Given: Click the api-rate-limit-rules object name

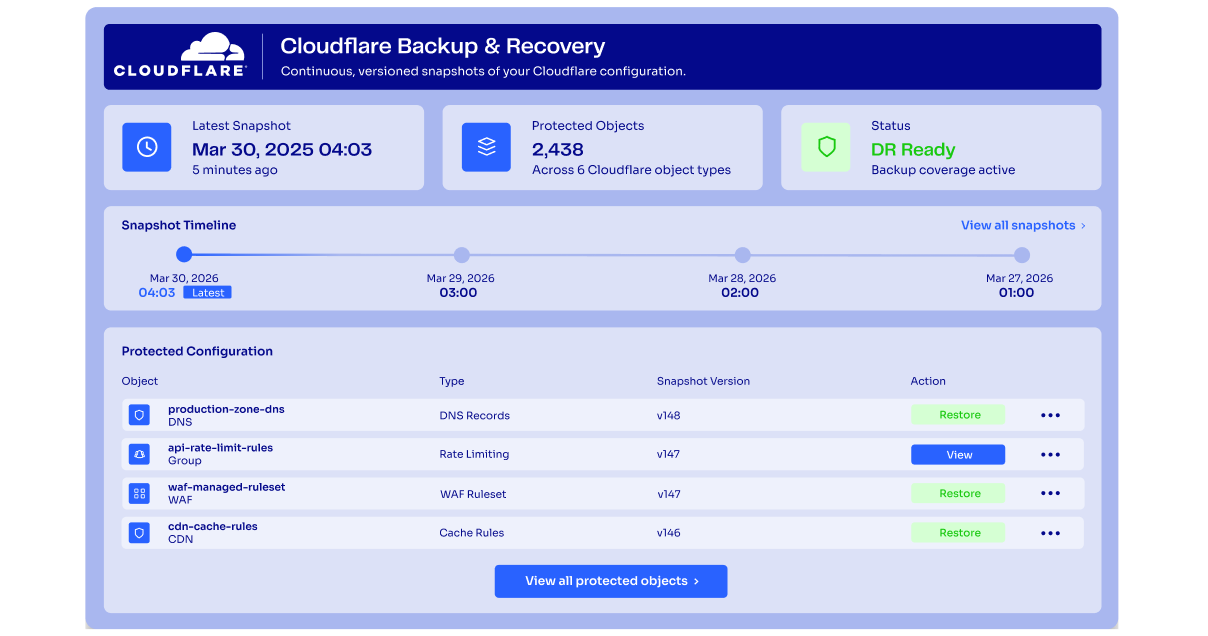Looking at the screenshot, I should 220,448.
